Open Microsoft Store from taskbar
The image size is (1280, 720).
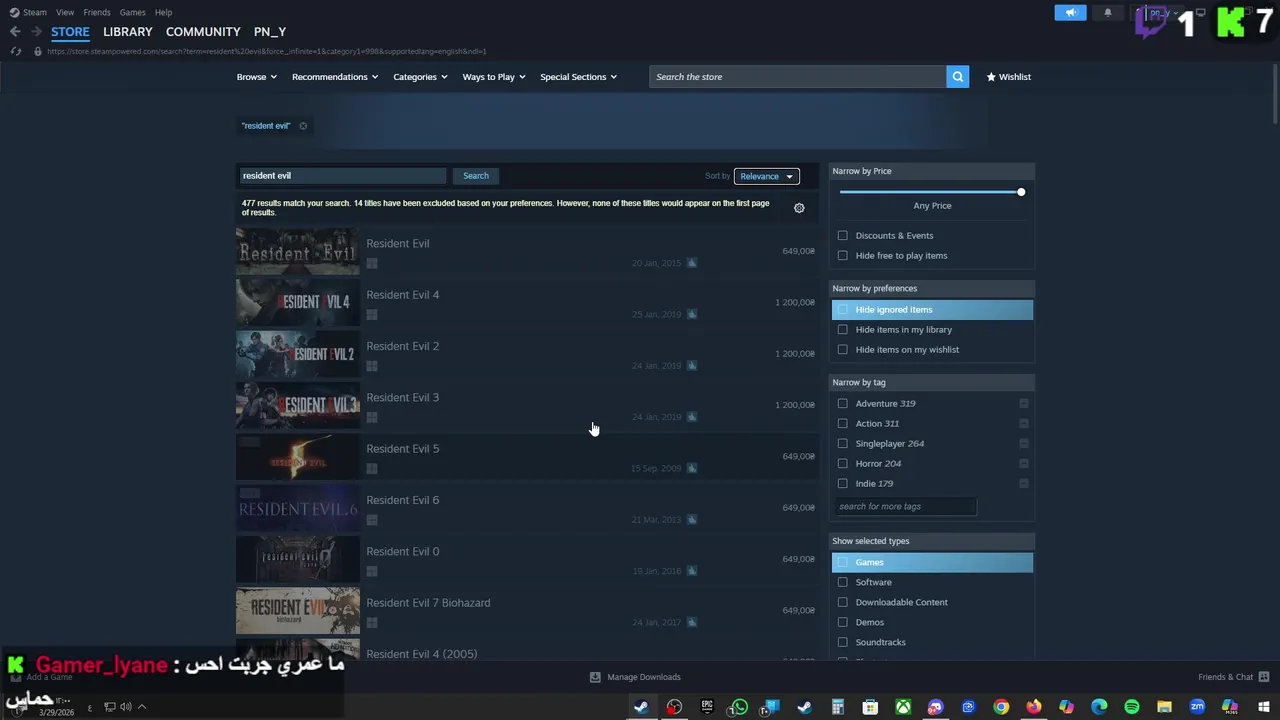[870, 707]
